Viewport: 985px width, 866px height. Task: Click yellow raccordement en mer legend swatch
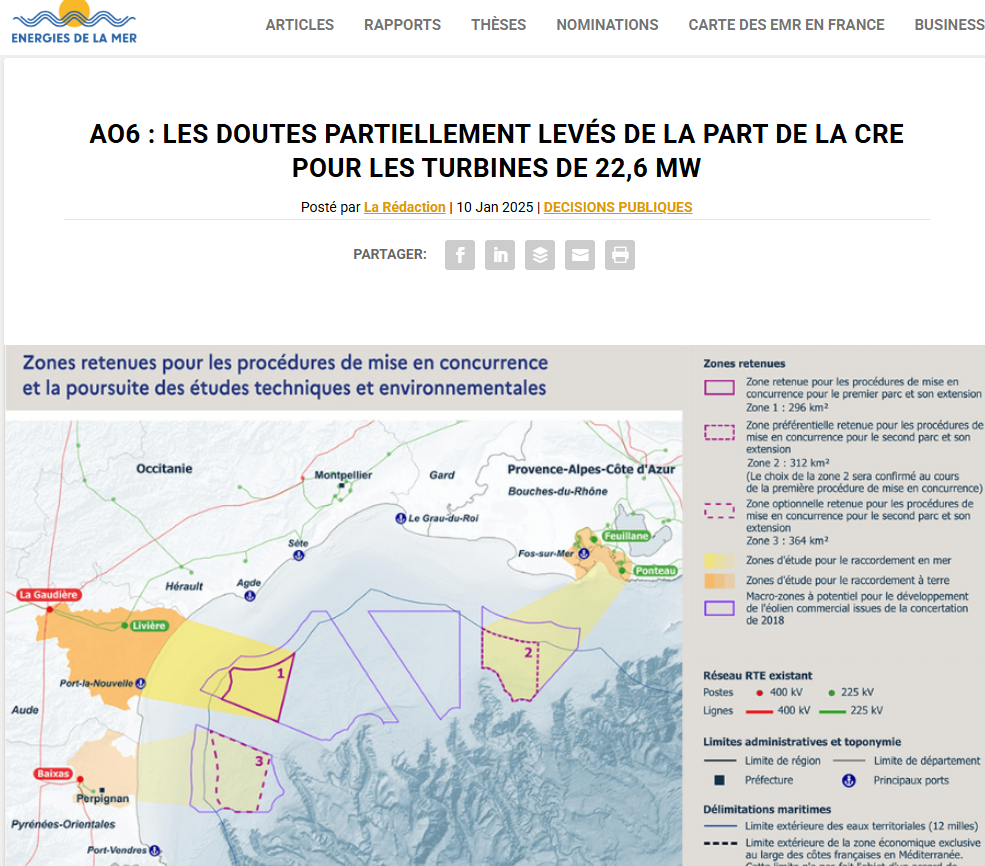click(720, 561)
